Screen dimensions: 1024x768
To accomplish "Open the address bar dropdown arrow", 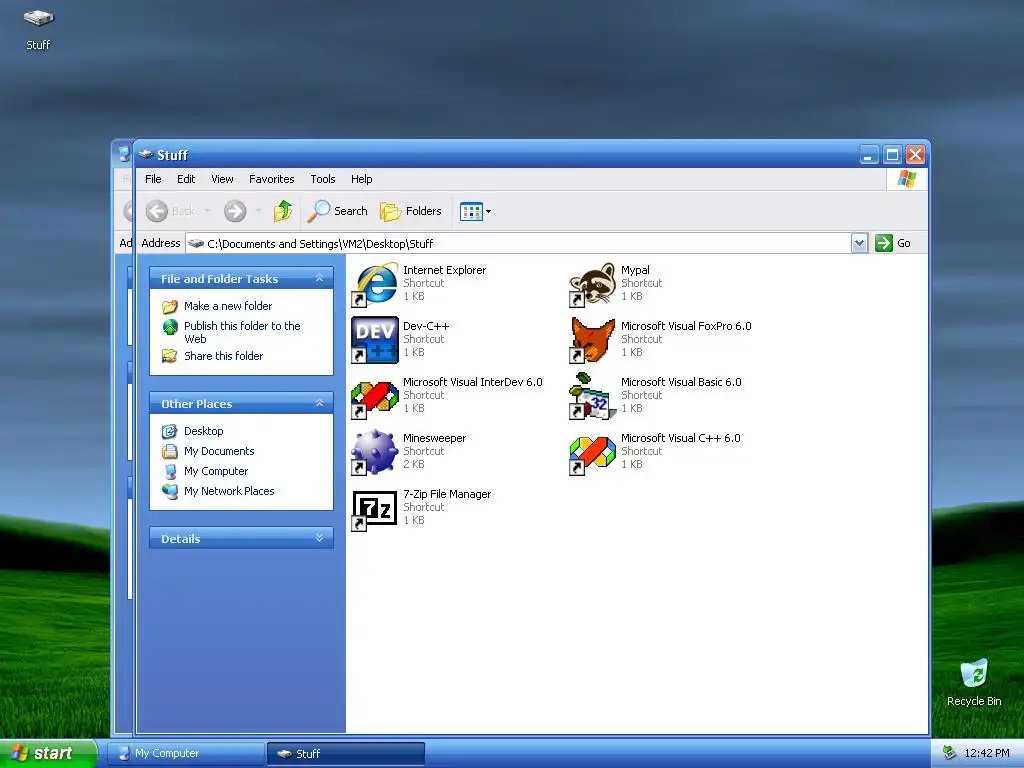I will point(859,243).
